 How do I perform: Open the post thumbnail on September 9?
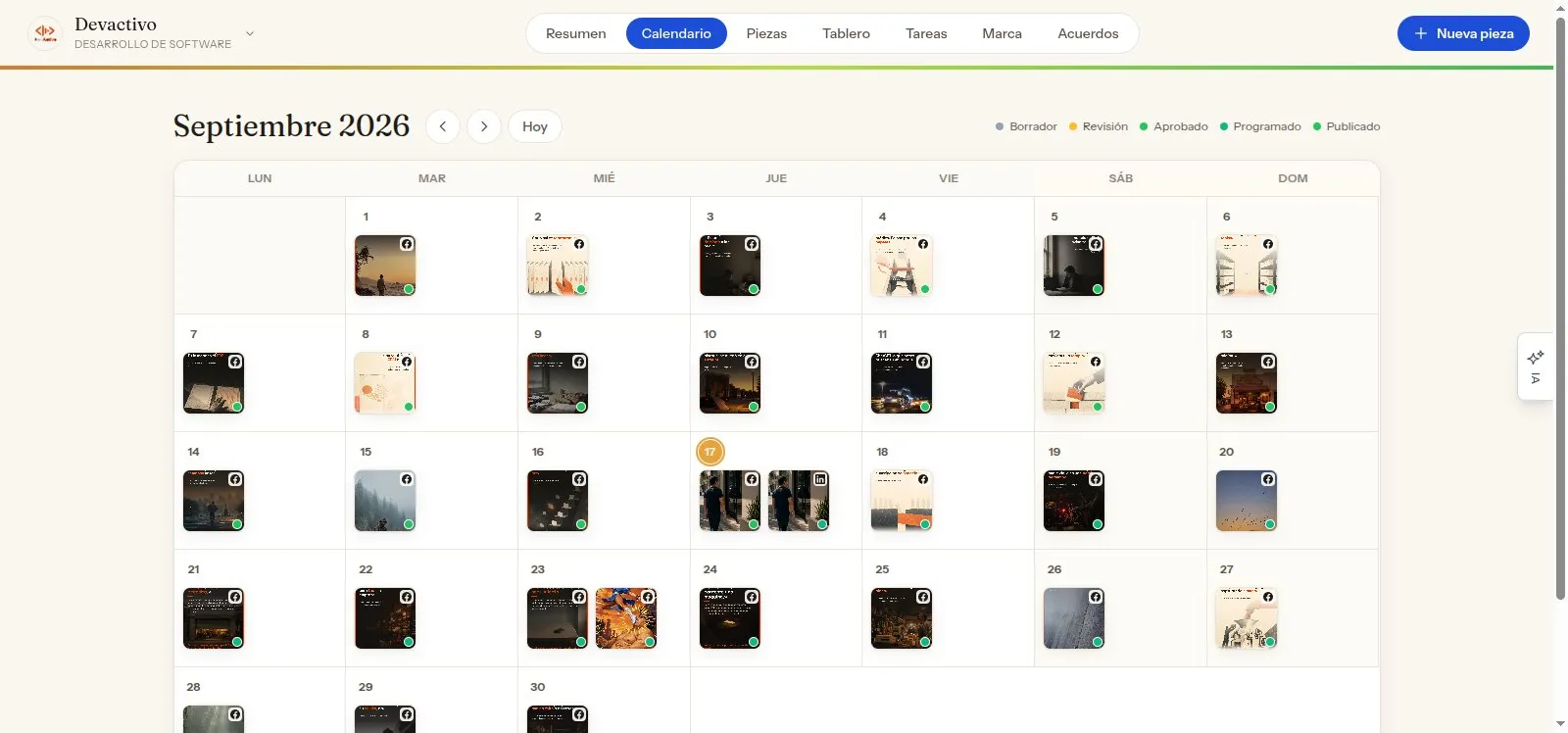[x=558, y=383]
